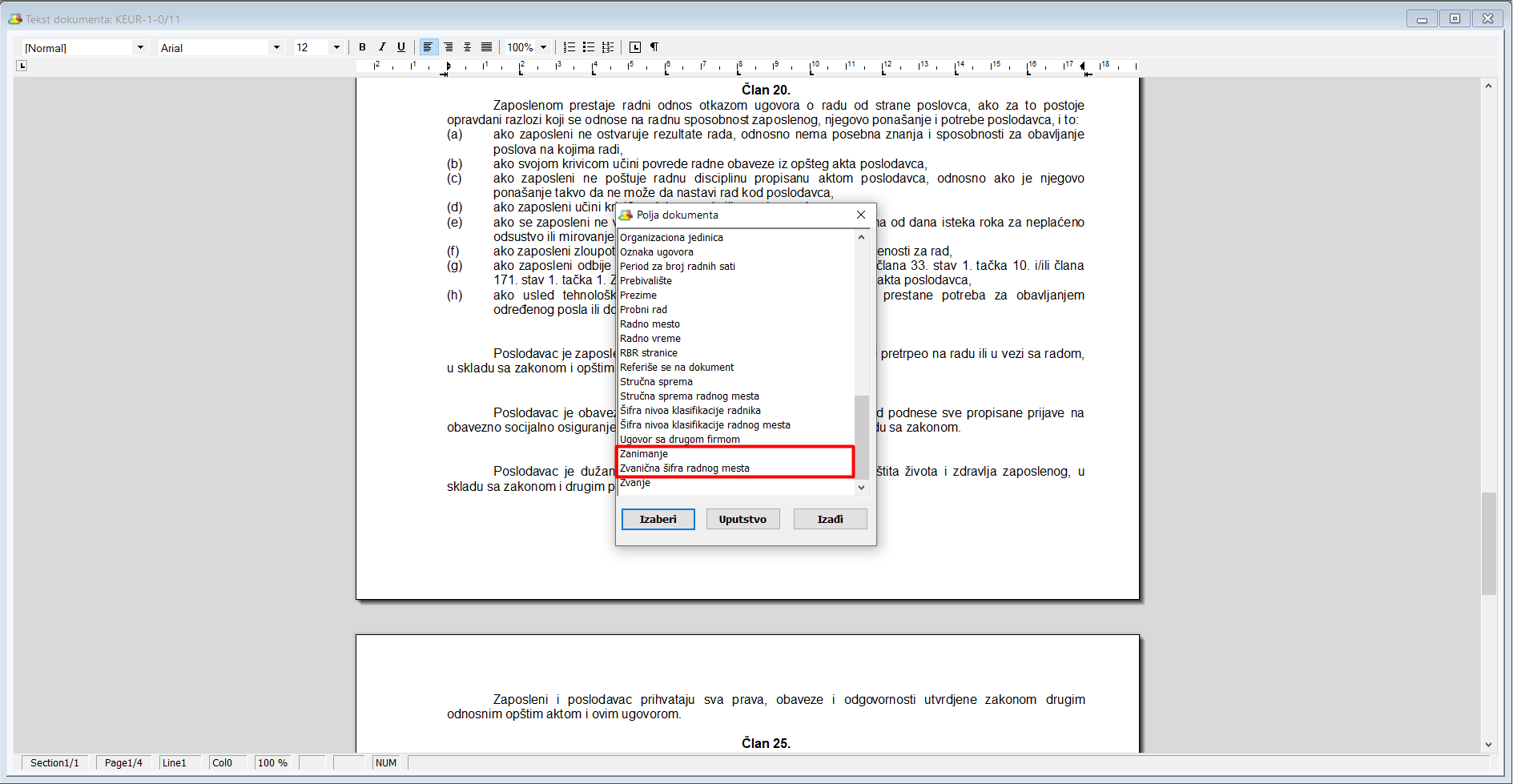The height and width of the screenshot is (784, 1513).
Task: Click the Section1/1 status bar entry
Action: [54, 763]
